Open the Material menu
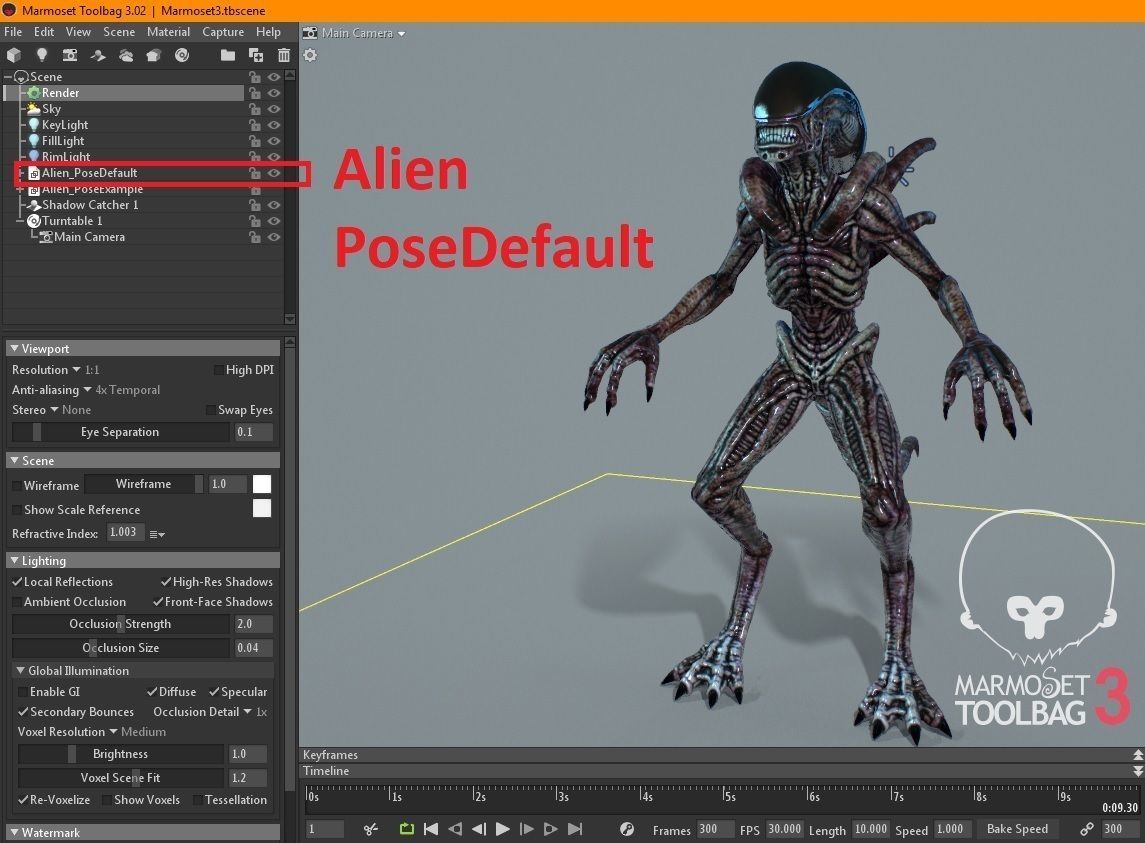Image resolution: width=1145 pixels, height=843 pixels. click(168, 32)
